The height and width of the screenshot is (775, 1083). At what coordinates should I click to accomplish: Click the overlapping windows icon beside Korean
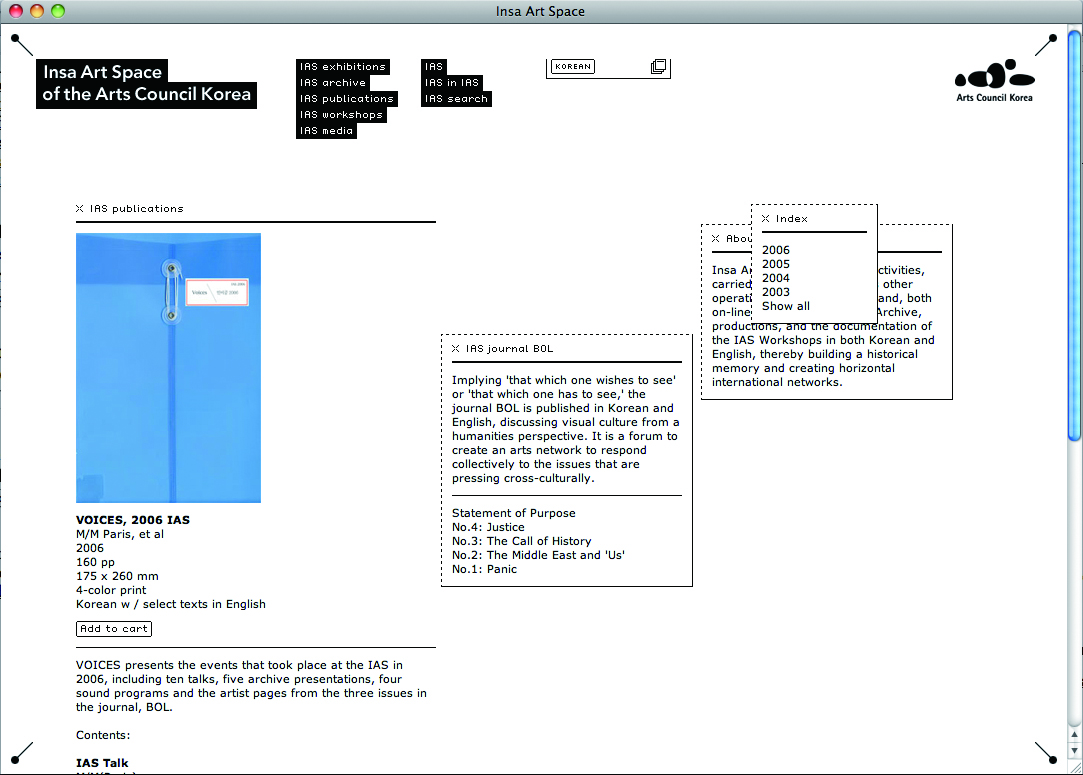(x=658, y=67)
